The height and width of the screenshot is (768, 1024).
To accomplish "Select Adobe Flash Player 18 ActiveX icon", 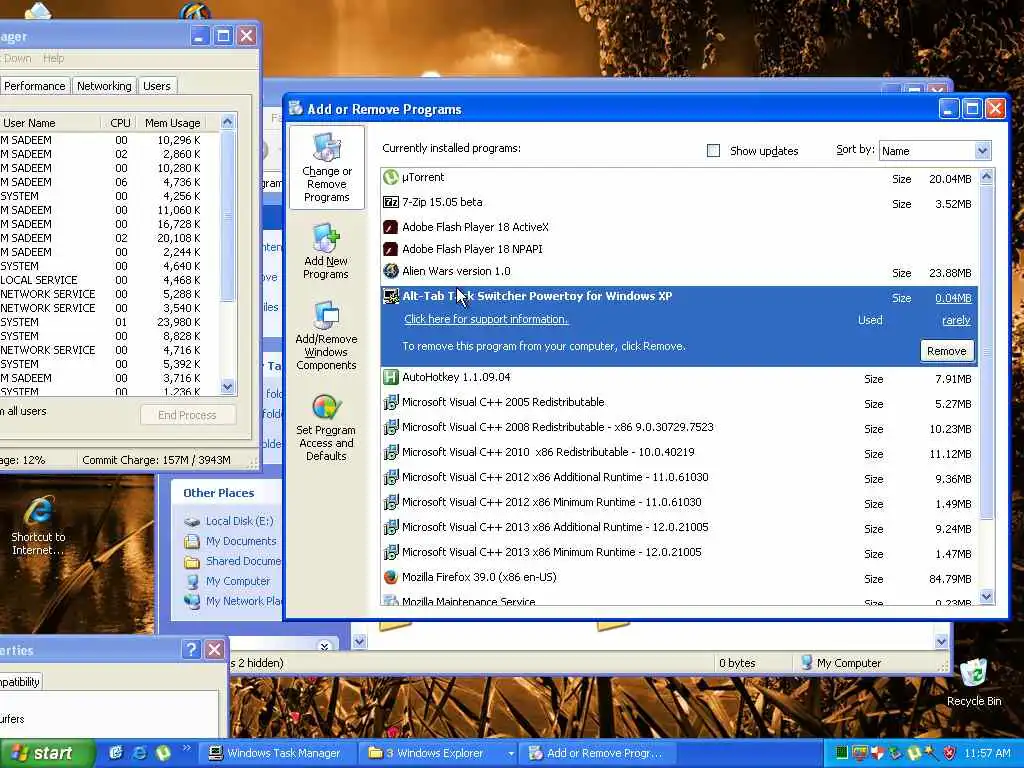I will tap(391, 227).
